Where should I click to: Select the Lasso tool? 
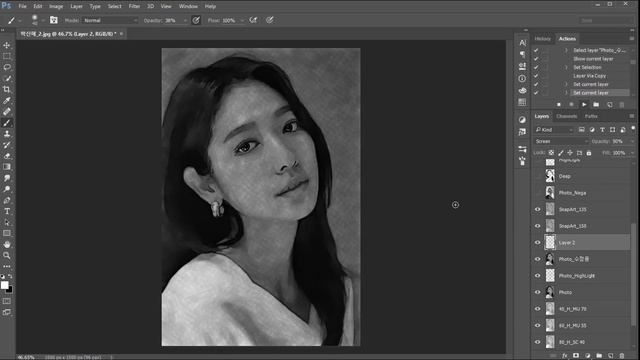tap(7, 67)
